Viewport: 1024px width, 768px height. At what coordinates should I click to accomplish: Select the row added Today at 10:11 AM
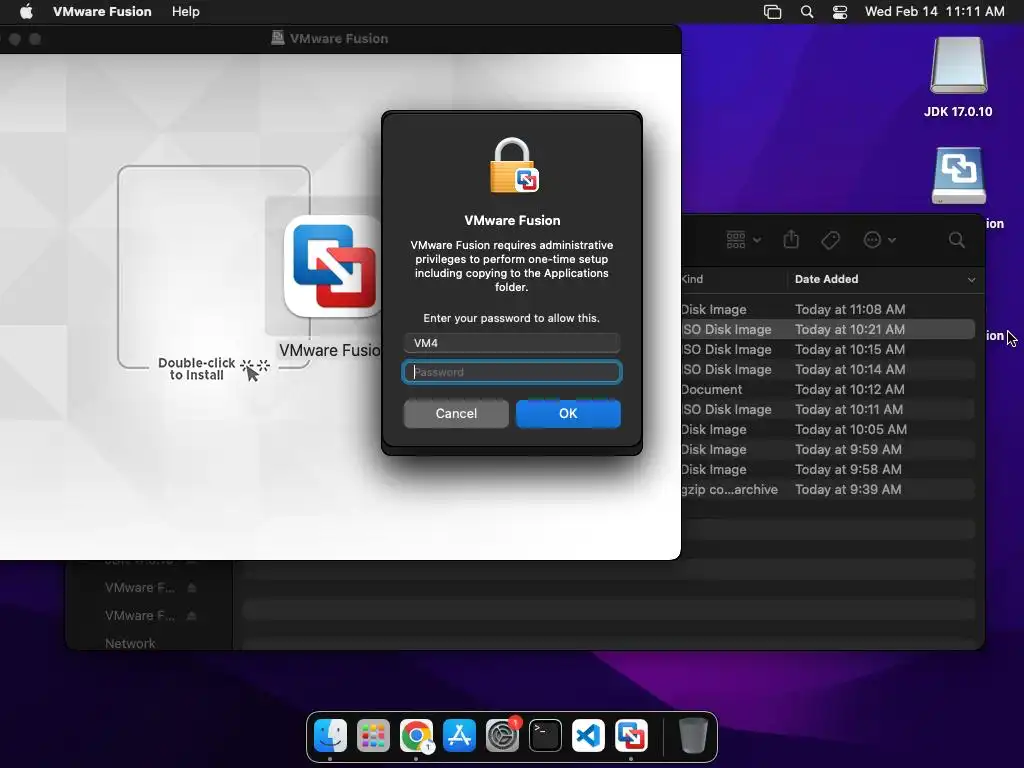pos(828,409)
